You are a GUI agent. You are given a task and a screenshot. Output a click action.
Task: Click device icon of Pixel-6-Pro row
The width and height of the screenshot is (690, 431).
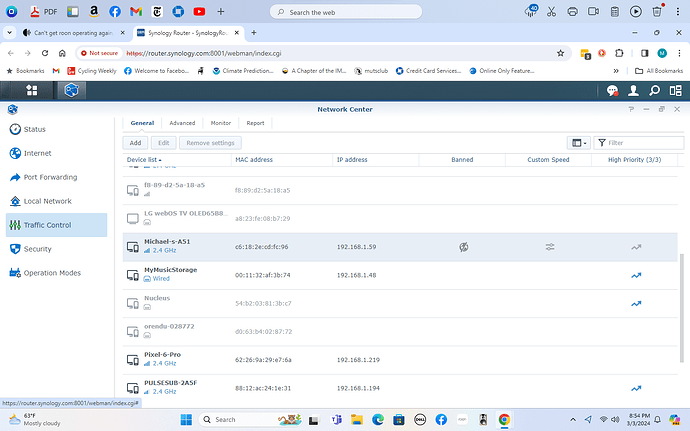coord(132,360)
